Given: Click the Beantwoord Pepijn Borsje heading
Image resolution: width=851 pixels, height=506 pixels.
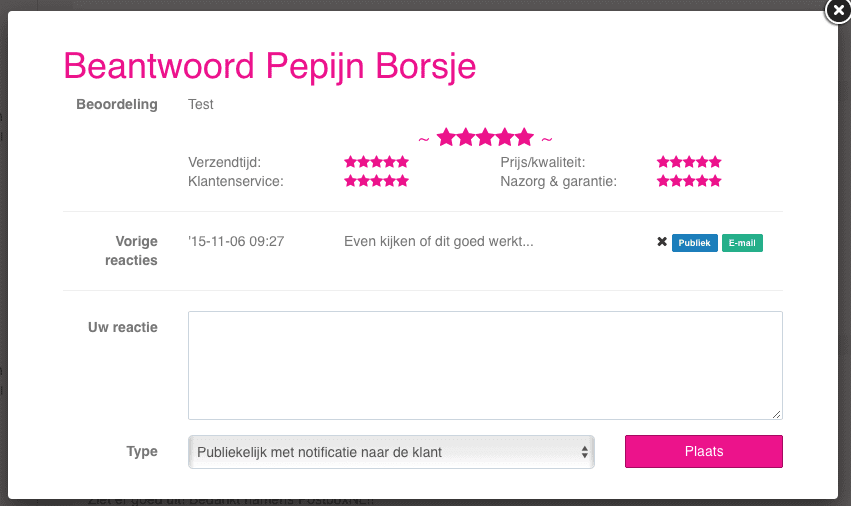Looking at the screenshot, I should point(270,66).
